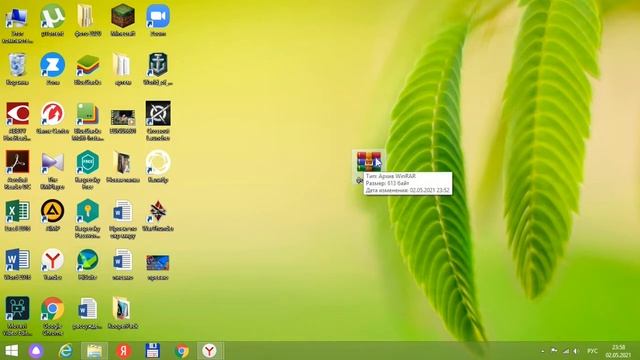
Task: Open the Kaspersky Free hexagon icon
Action: click(x=87, y=162)
